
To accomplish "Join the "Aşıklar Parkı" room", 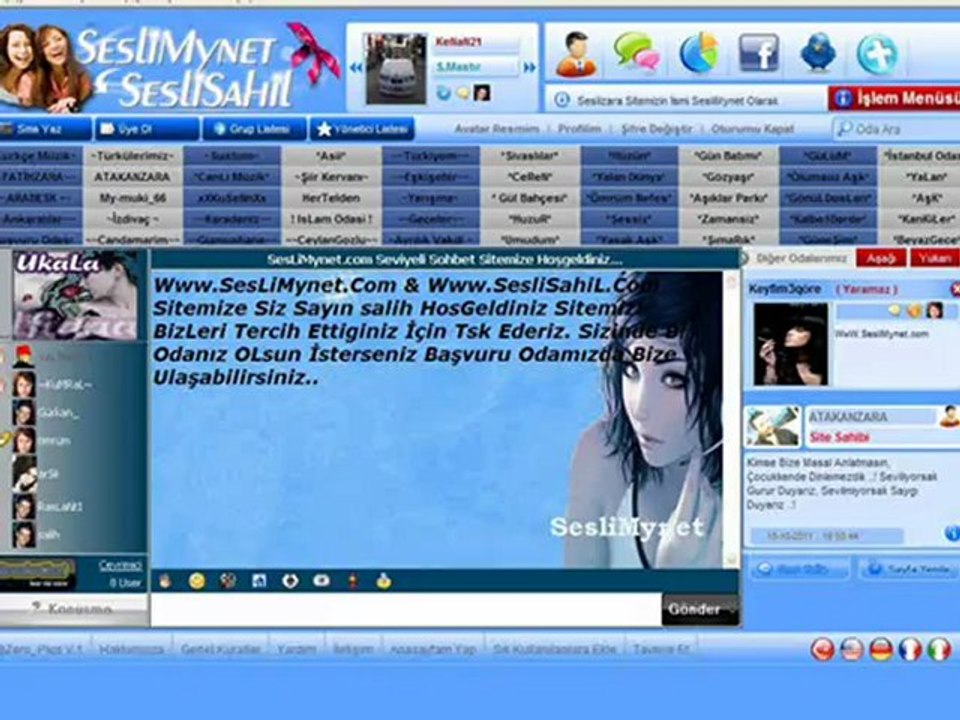I will [x=727, y=198].
